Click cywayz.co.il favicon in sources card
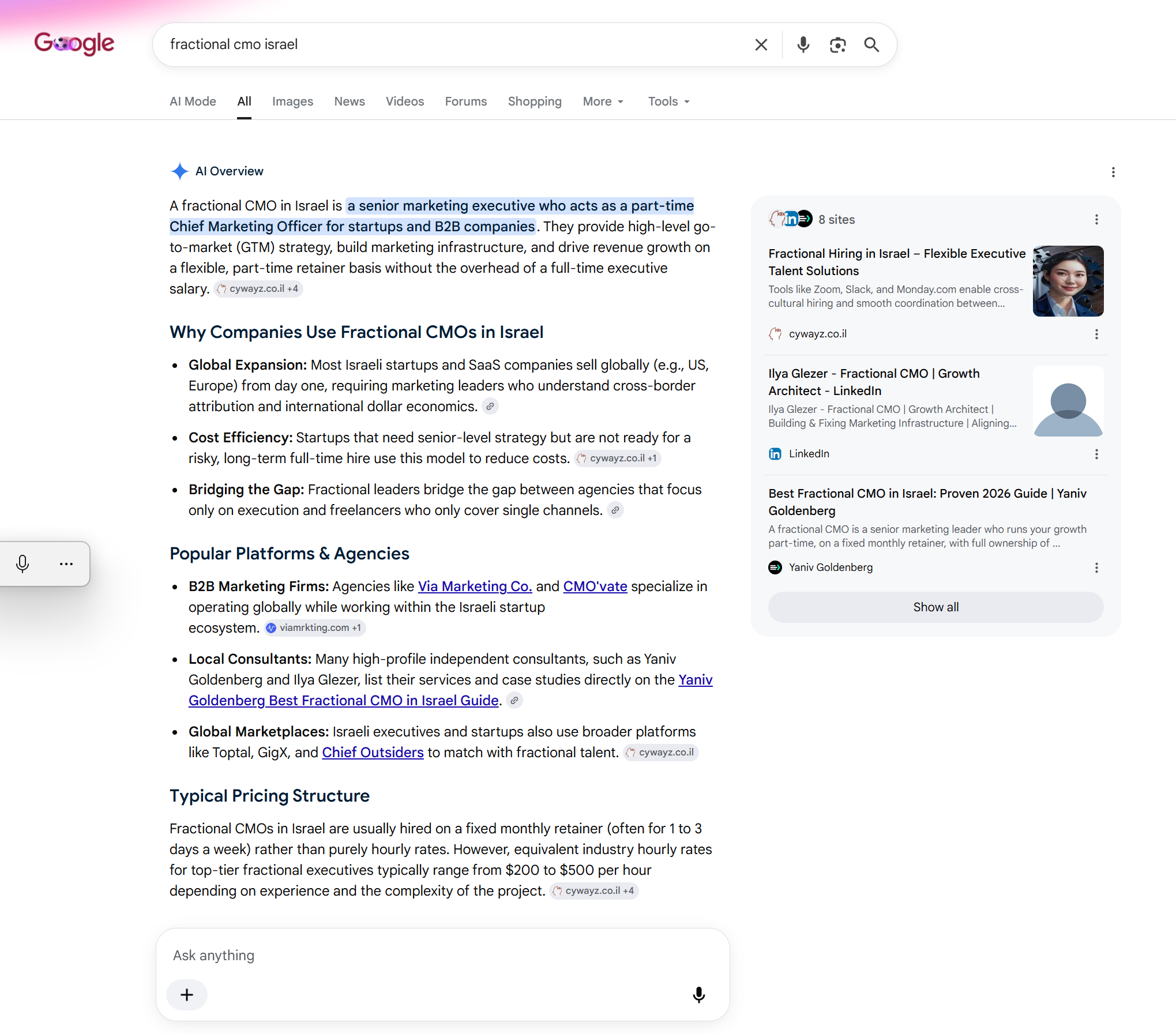 (775, 334)
